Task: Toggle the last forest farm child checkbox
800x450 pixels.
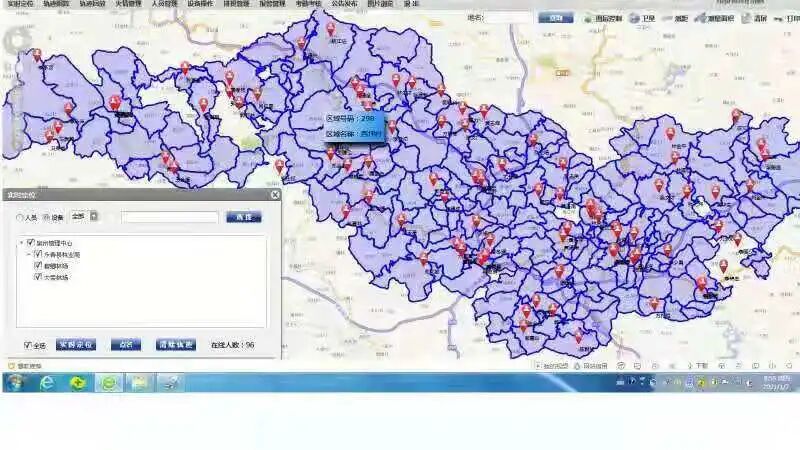Action: [38, 277]
